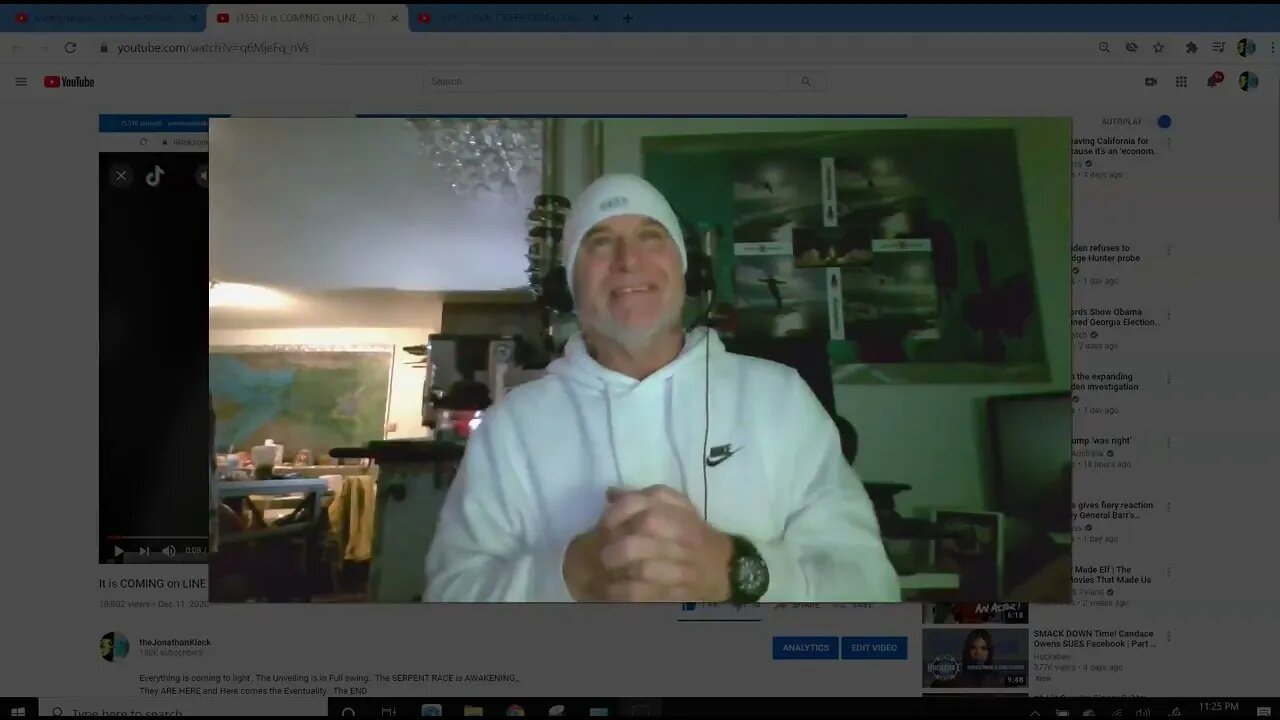Bookmark this page with star icon

point(1158,47)
